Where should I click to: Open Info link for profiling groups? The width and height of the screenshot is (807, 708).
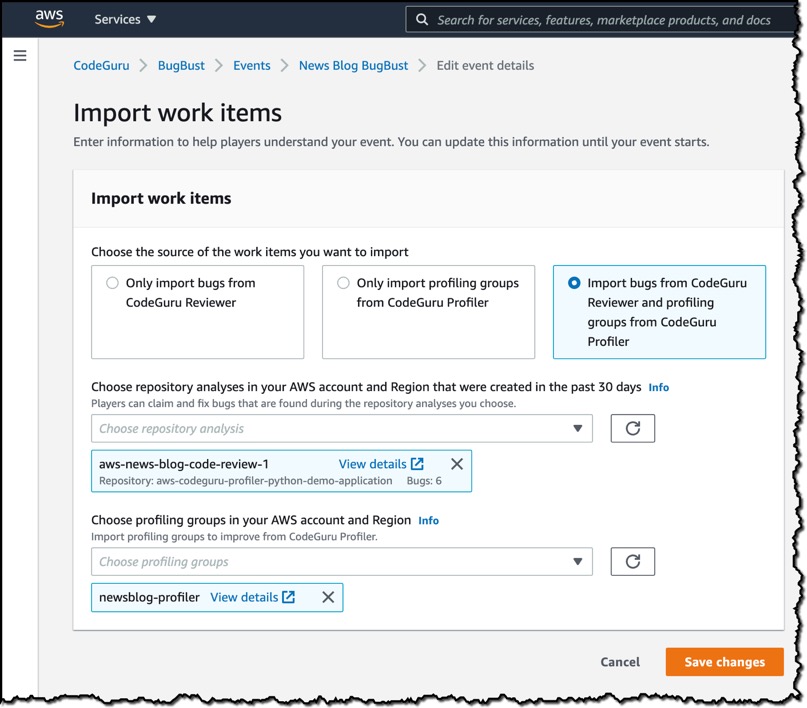point(428,521)
